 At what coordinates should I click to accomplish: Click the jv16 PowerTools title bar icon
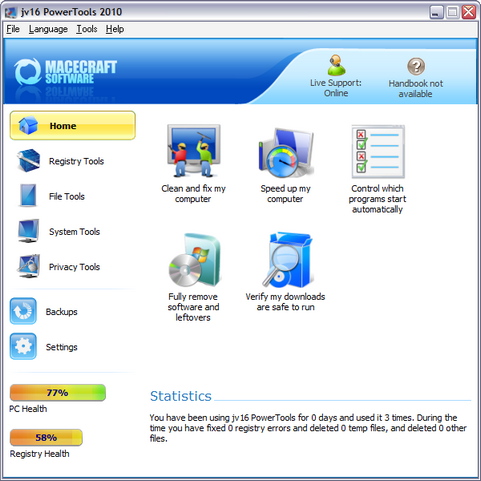tap(11, 12)
